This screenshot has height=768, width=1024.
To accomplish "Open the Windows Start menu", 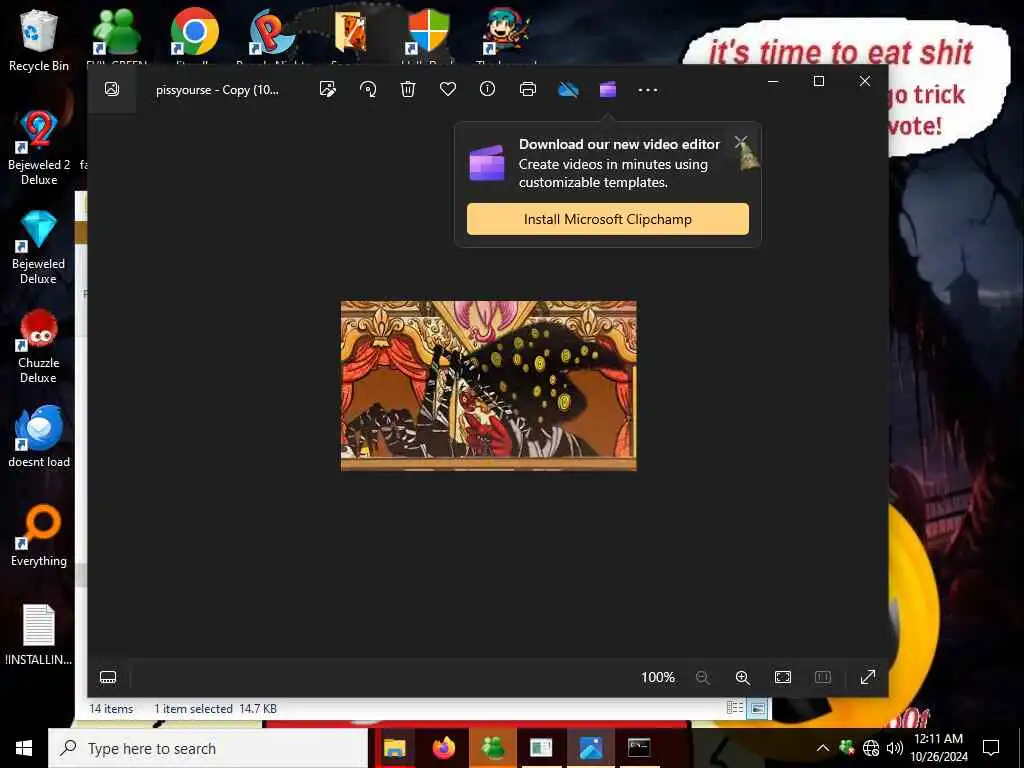I will [24, 748].
